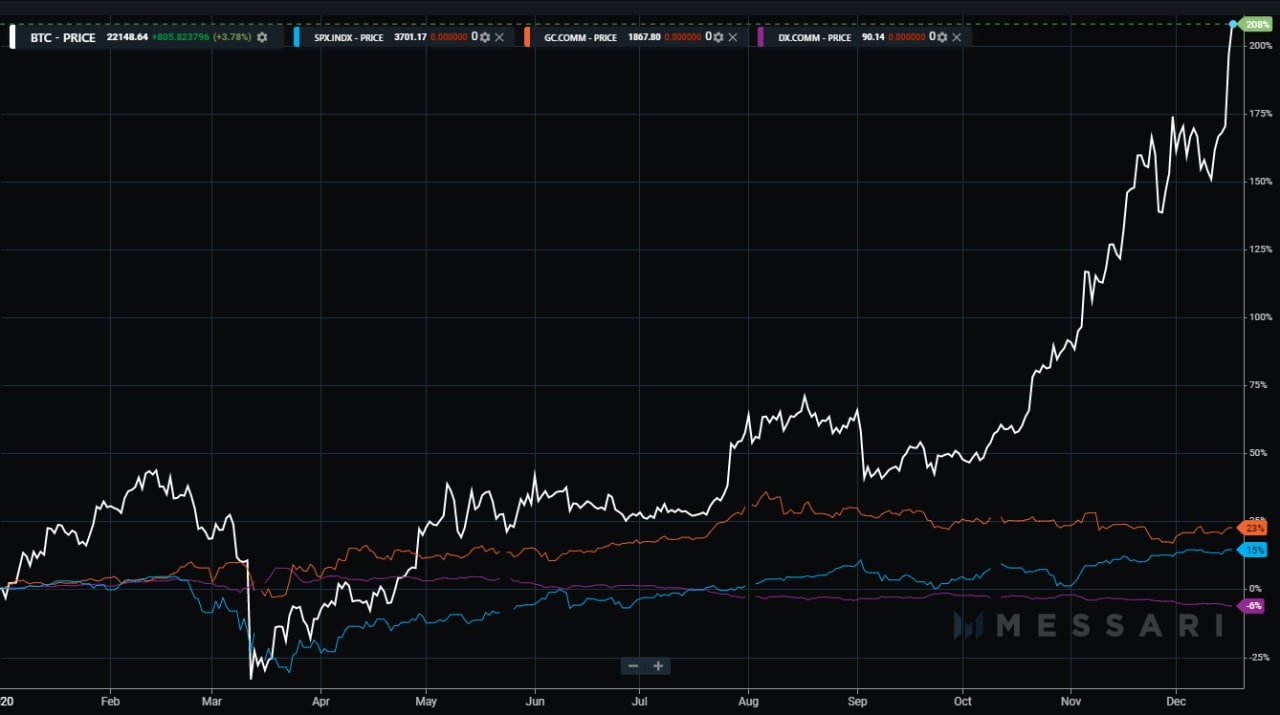Click the May x-axis label
The height and width of the screenshot is (715, 1280).
(426, 701)
